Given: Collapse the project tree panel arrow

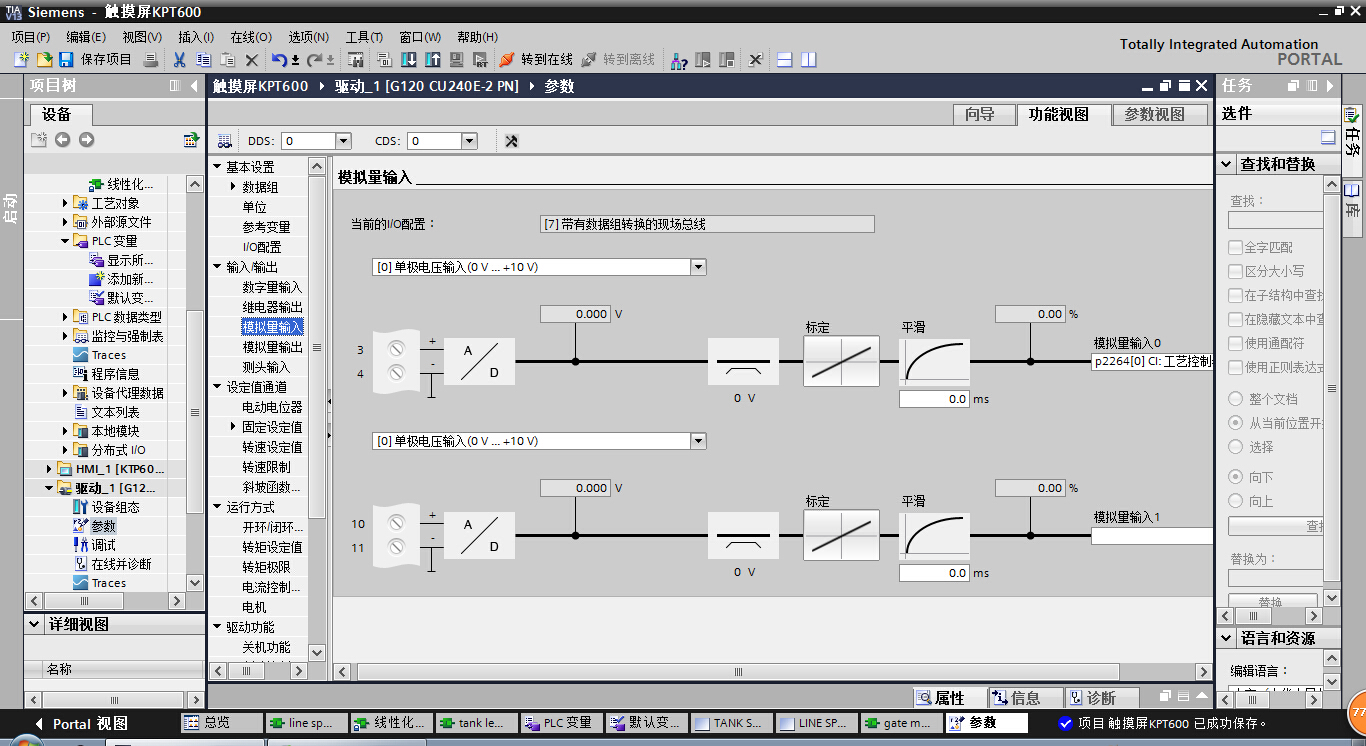Looking at the screenshot, I should tap(194, 86).
